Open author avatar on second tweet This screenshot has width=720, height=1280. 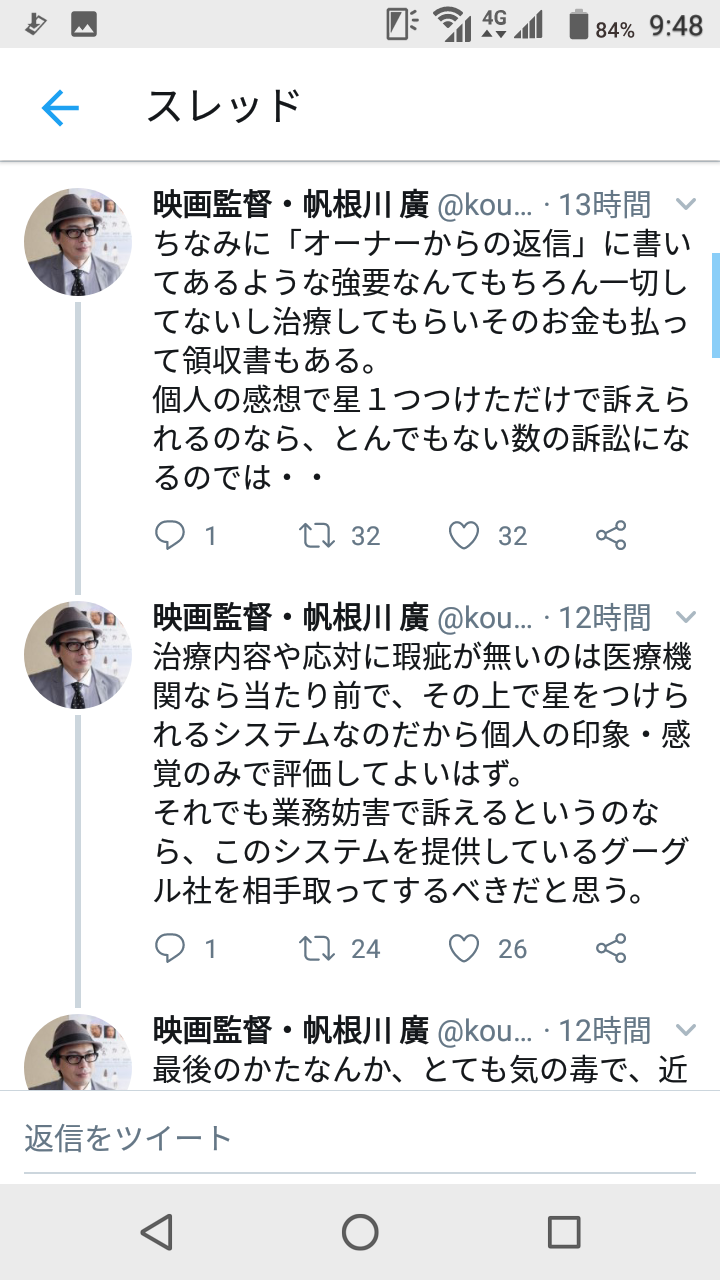(x=78, y=655)
